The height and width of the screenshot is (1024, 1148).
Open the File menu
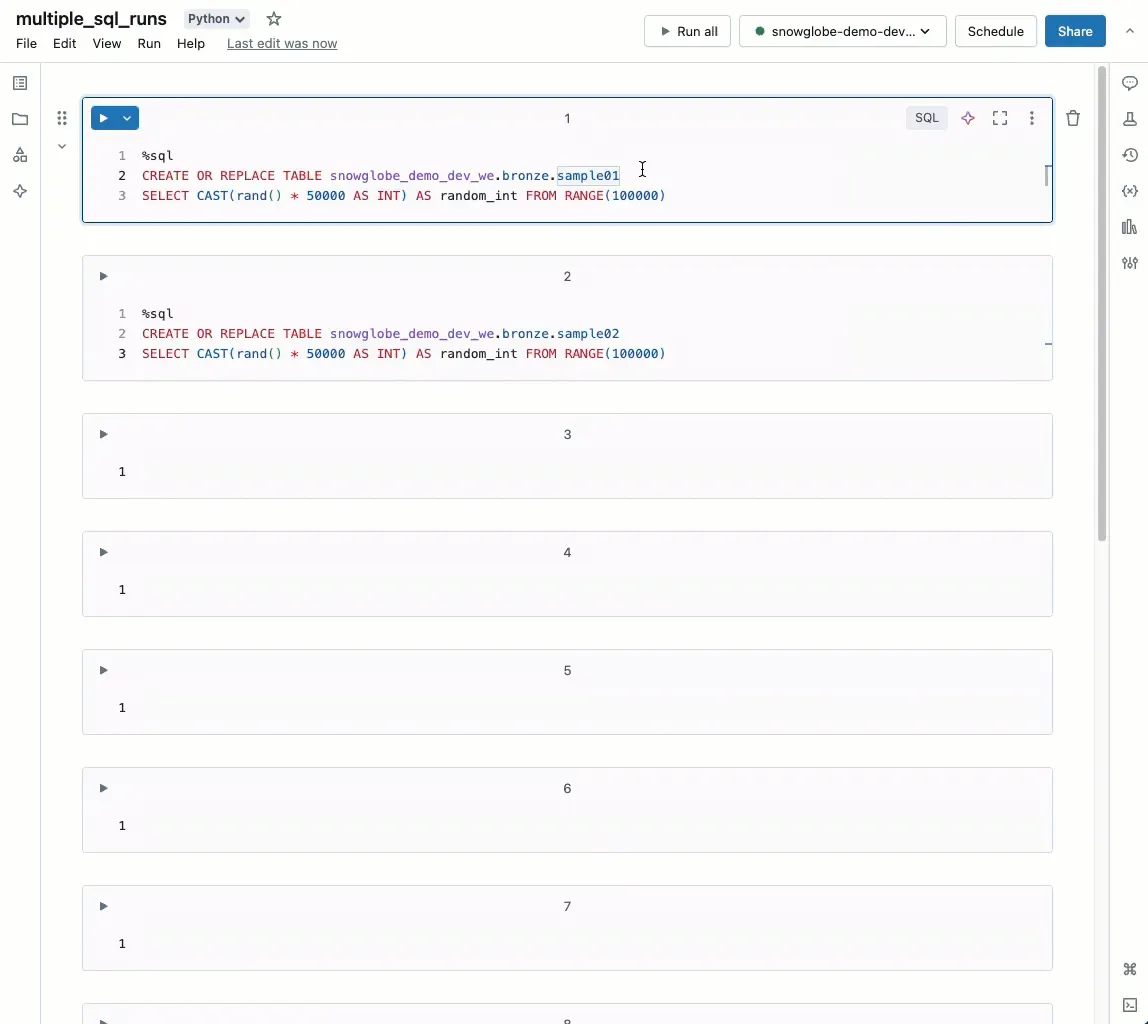pos(26,44)
